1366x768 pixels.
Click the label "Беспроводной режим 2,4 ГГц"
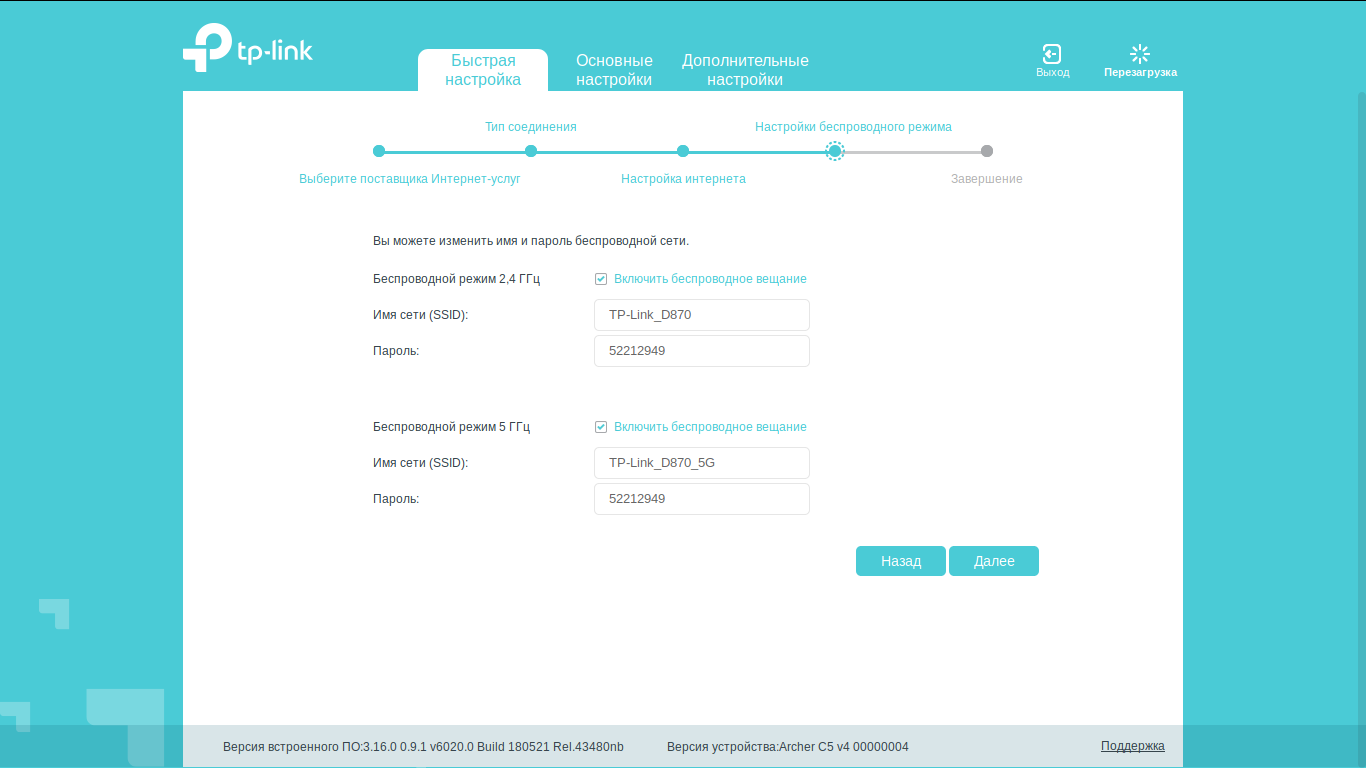(x=457, y=279)
